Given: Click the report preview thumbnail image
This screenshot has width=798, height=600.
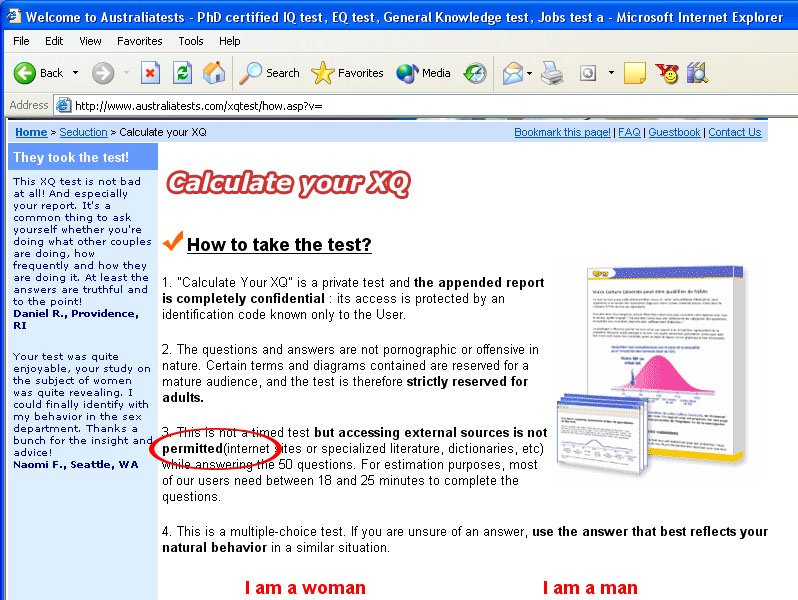Looking at the screenshot, I should [x=652, y=370].
